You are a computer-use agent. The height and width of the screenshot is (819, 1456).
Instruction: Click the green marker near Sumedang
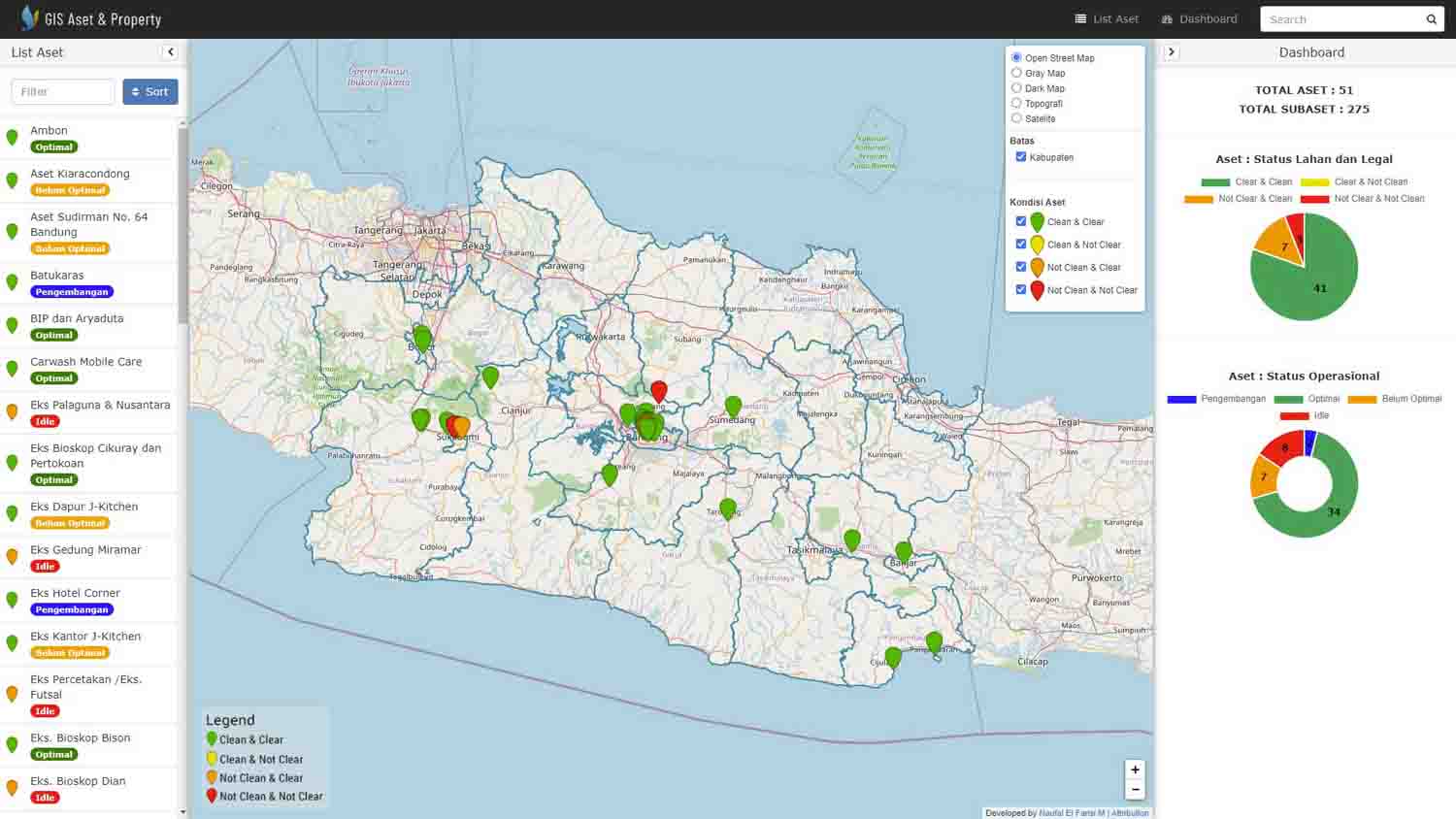pos(733,406)
